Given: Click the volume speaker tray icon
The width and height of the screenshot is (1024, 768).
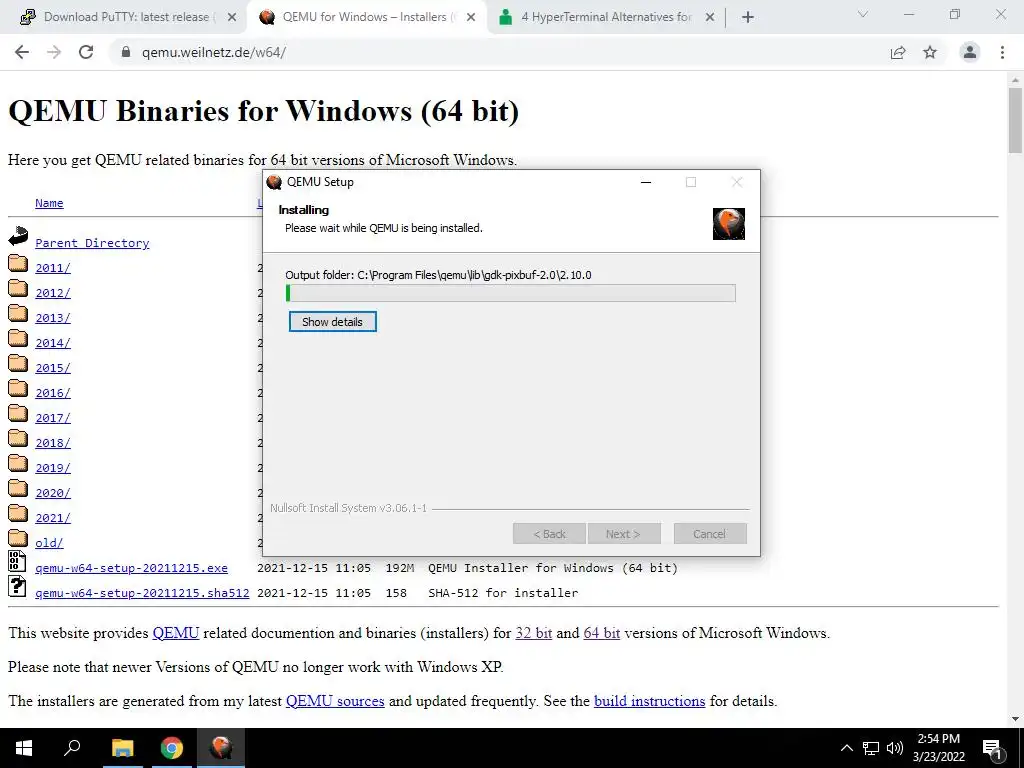Looking at the screenshot, I should pyautogui.click(x=895, y=748).
